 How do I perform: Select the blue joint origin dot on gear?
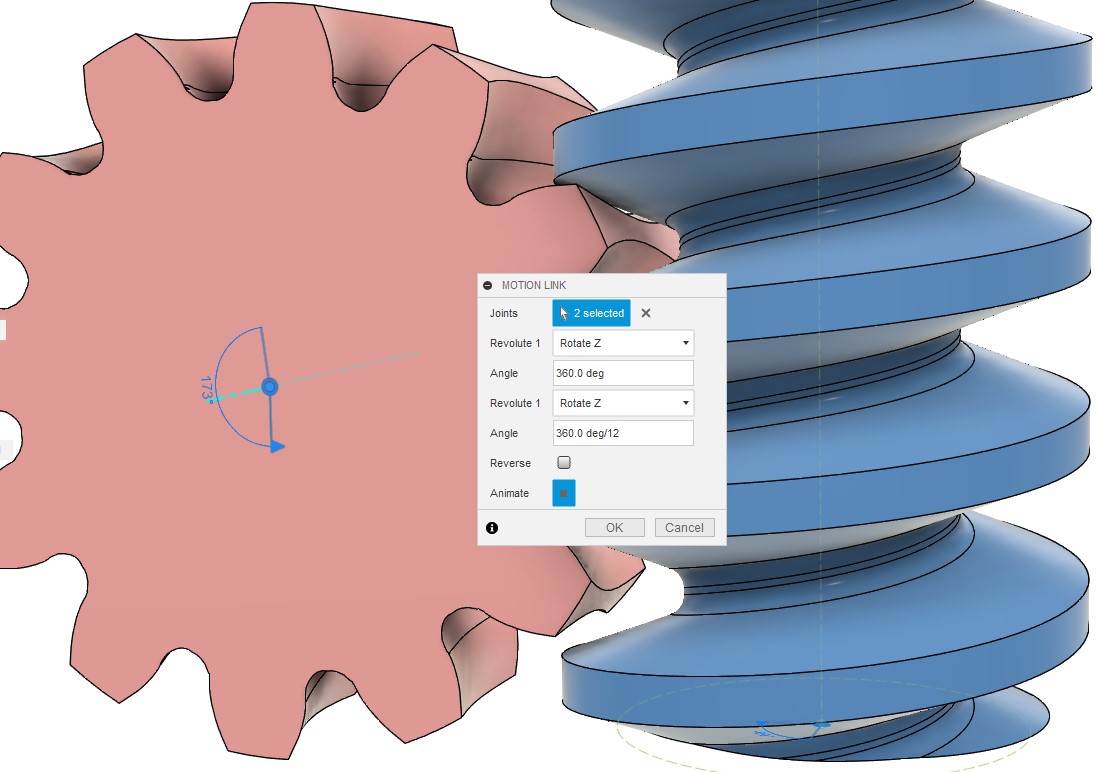tap(269, 386)
